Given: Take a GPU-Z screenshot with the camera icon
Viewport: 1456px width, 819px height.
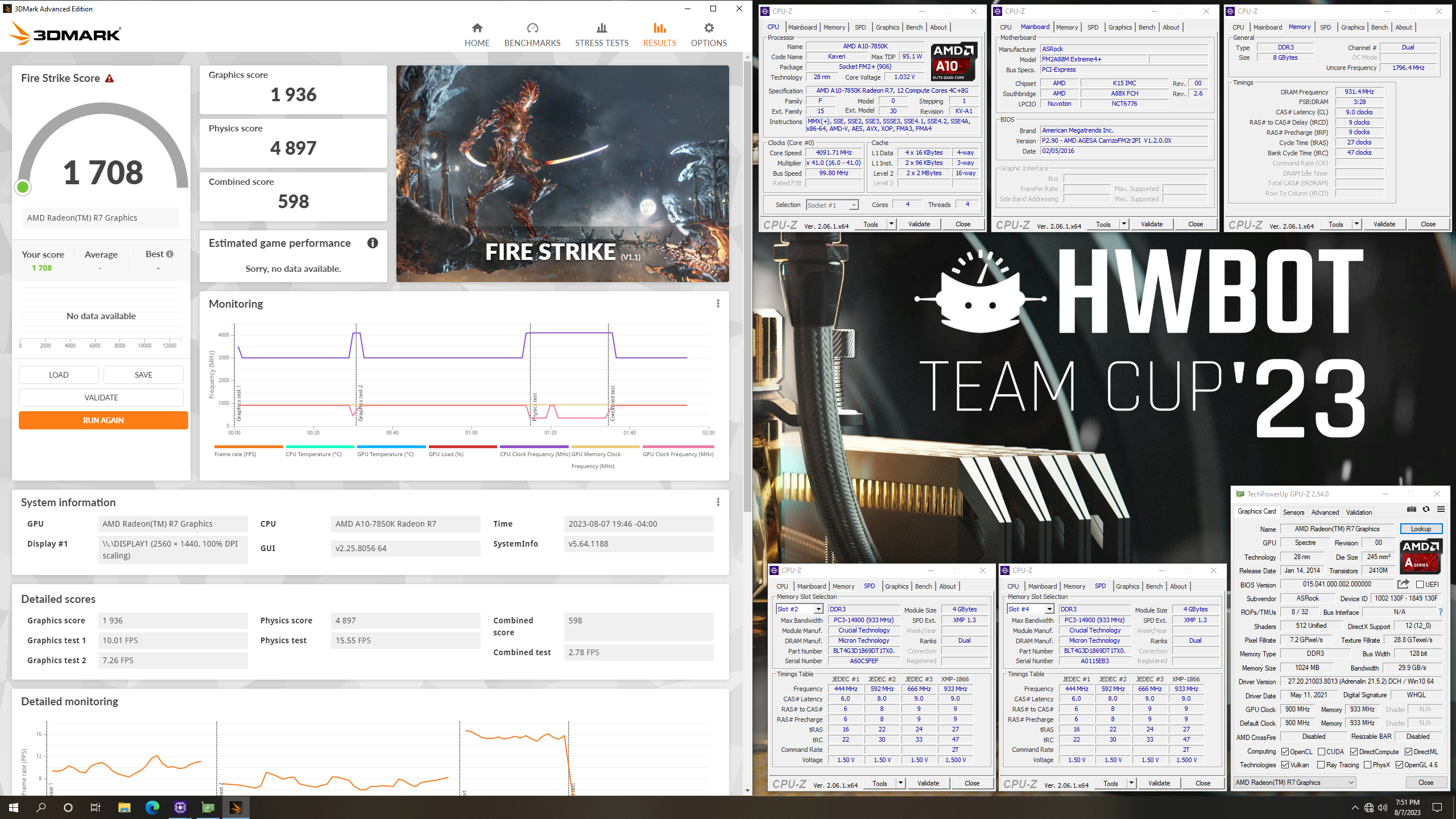Looking at the screenshot, I should (x=1412, y=509).
